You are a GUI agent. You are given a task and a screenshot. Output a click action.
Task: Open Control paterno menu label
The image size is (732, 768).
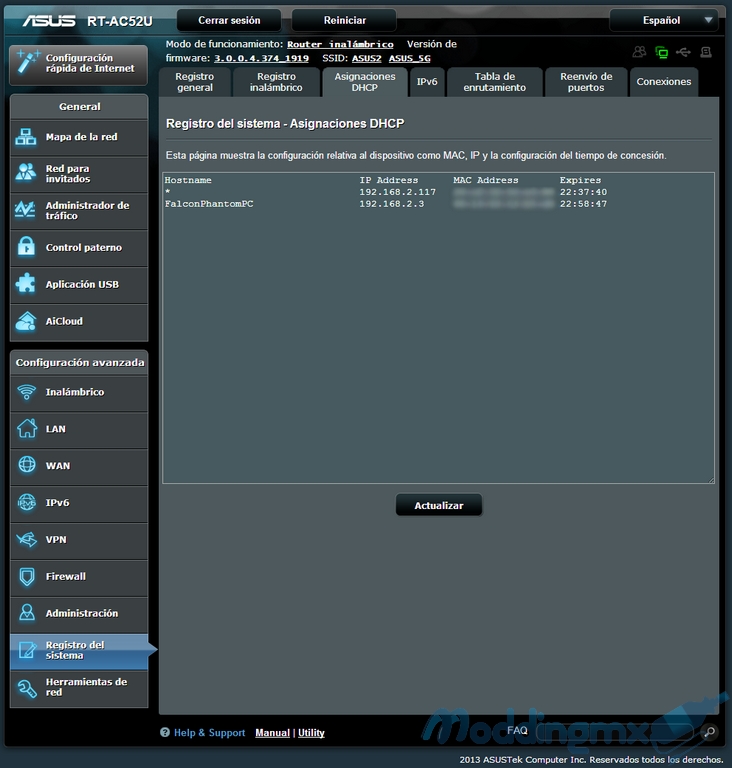pos(84,247)
